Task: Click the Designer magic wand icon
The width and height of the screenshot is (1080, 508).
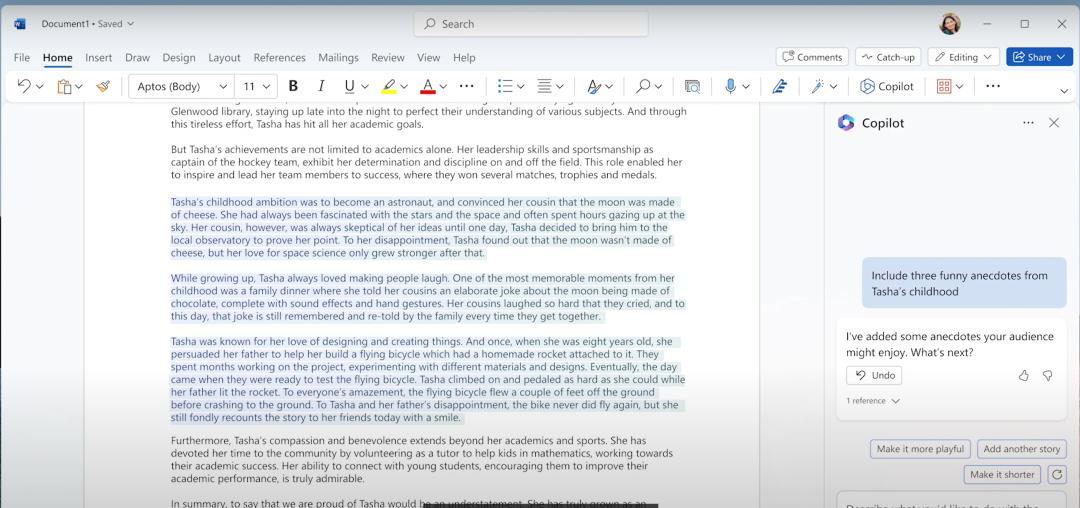Action: tap(818, 86)
